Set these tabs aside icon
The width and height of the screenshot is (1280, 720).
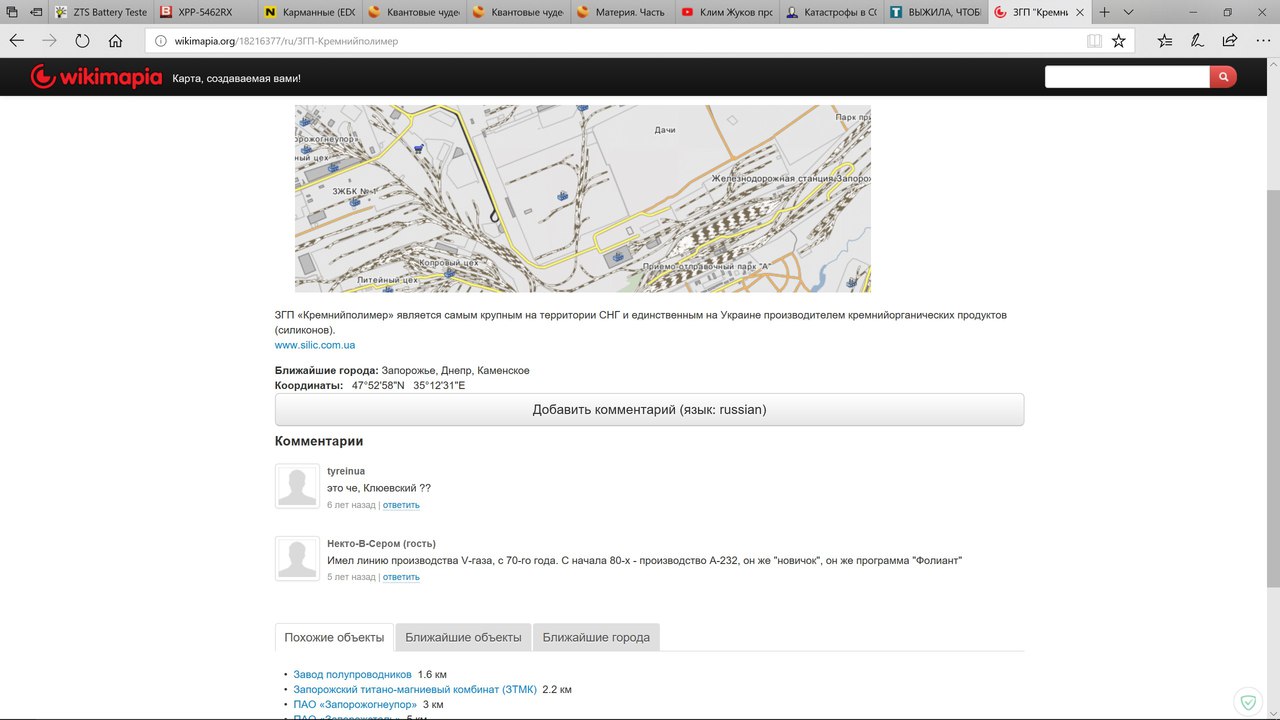pyautogui.click(x=36, y=13)
